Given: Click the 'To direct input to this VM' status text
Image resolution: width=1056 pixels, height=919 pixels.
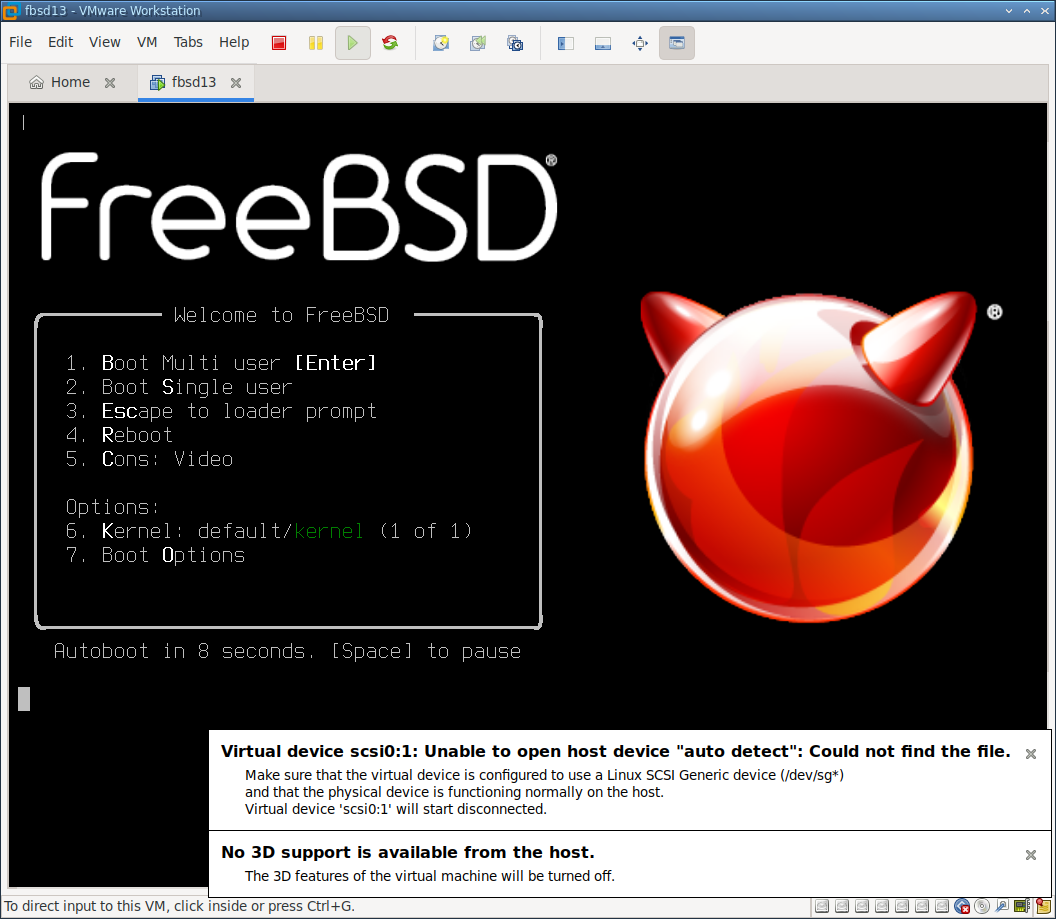Looking at the screenshot, I should [179, 906].
